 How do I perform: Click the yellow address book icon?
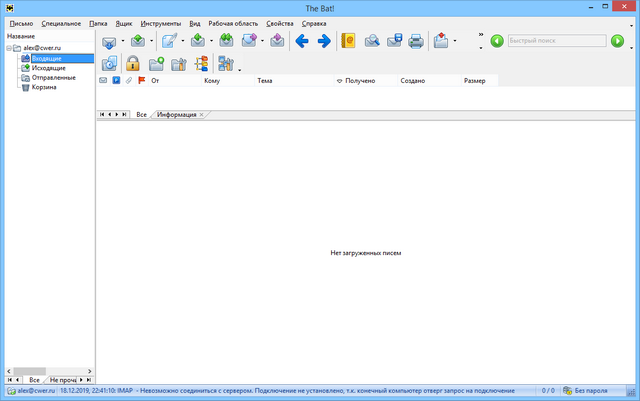[348, 41]
